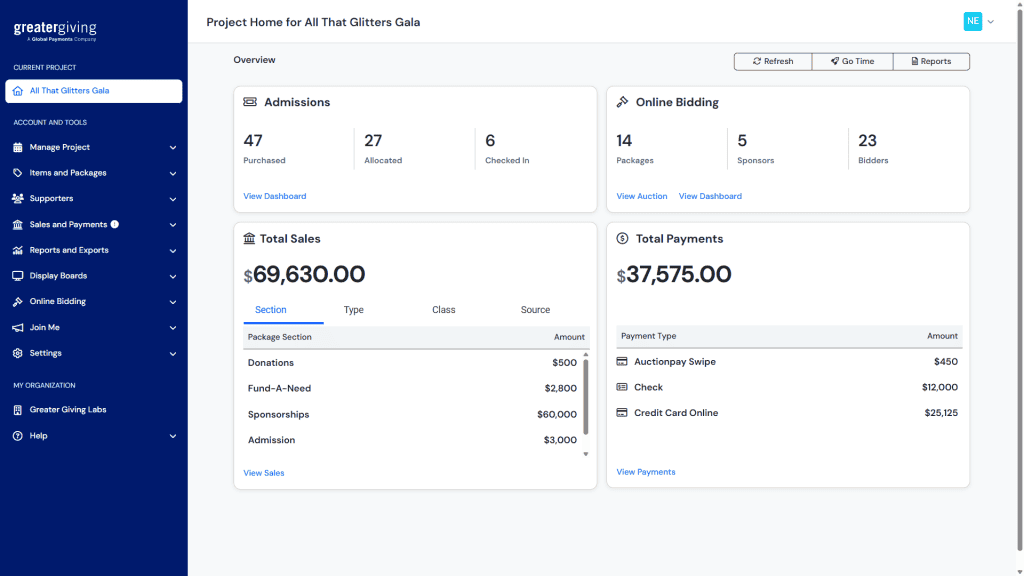Screen dimensions: 1024x576
Task: Select the Source tab in Total Sales
Action: (535, 310)
